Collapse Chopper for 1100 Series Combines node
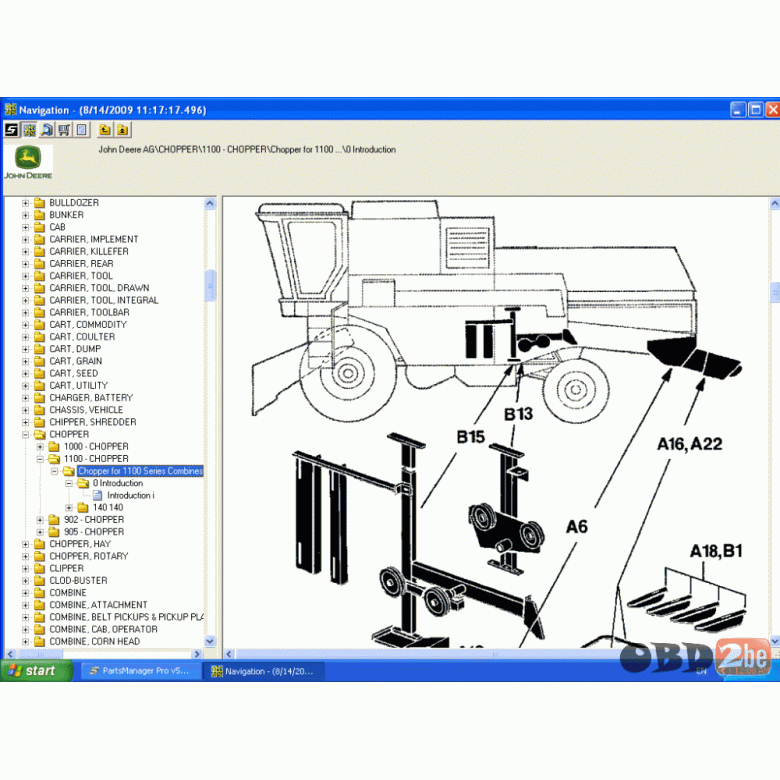The image size is (780, 780). coord(55,471)
